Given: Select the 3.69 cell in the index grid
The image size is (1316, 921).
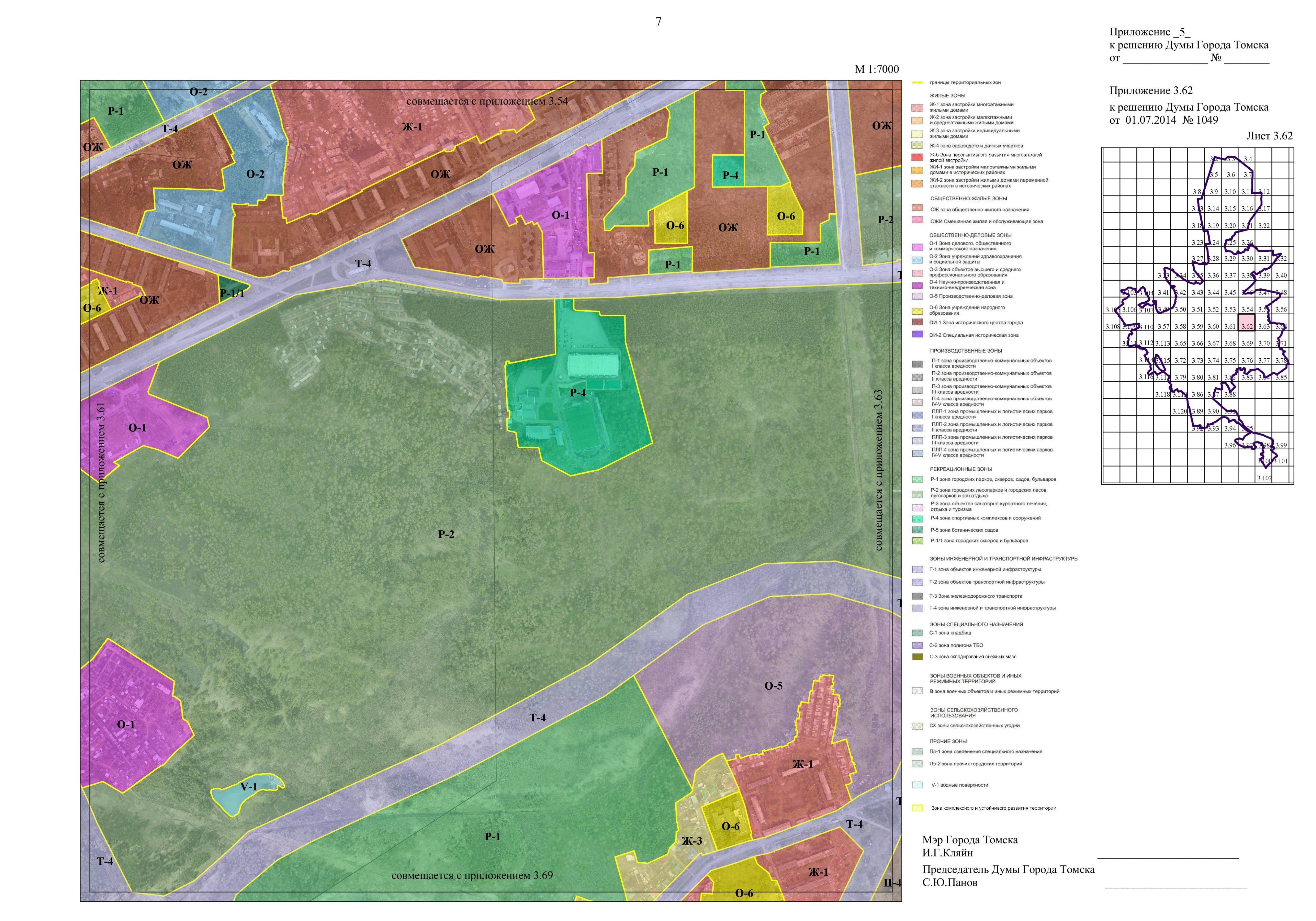Looking at the screenshot, I should (x=1247, y=340).
